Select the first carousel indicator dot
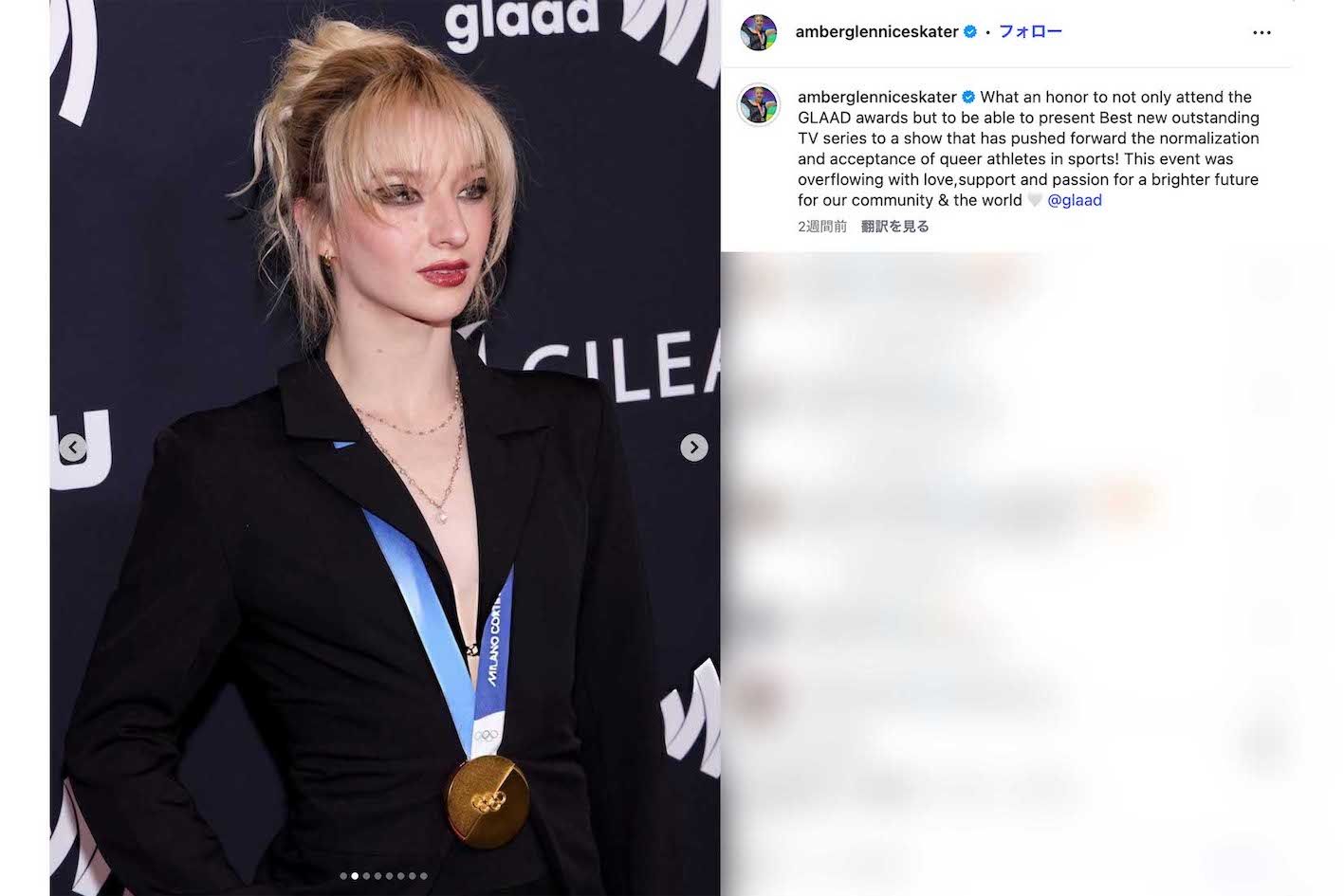The height and width of the screenshot is (896, 1344). pos(343,876)
